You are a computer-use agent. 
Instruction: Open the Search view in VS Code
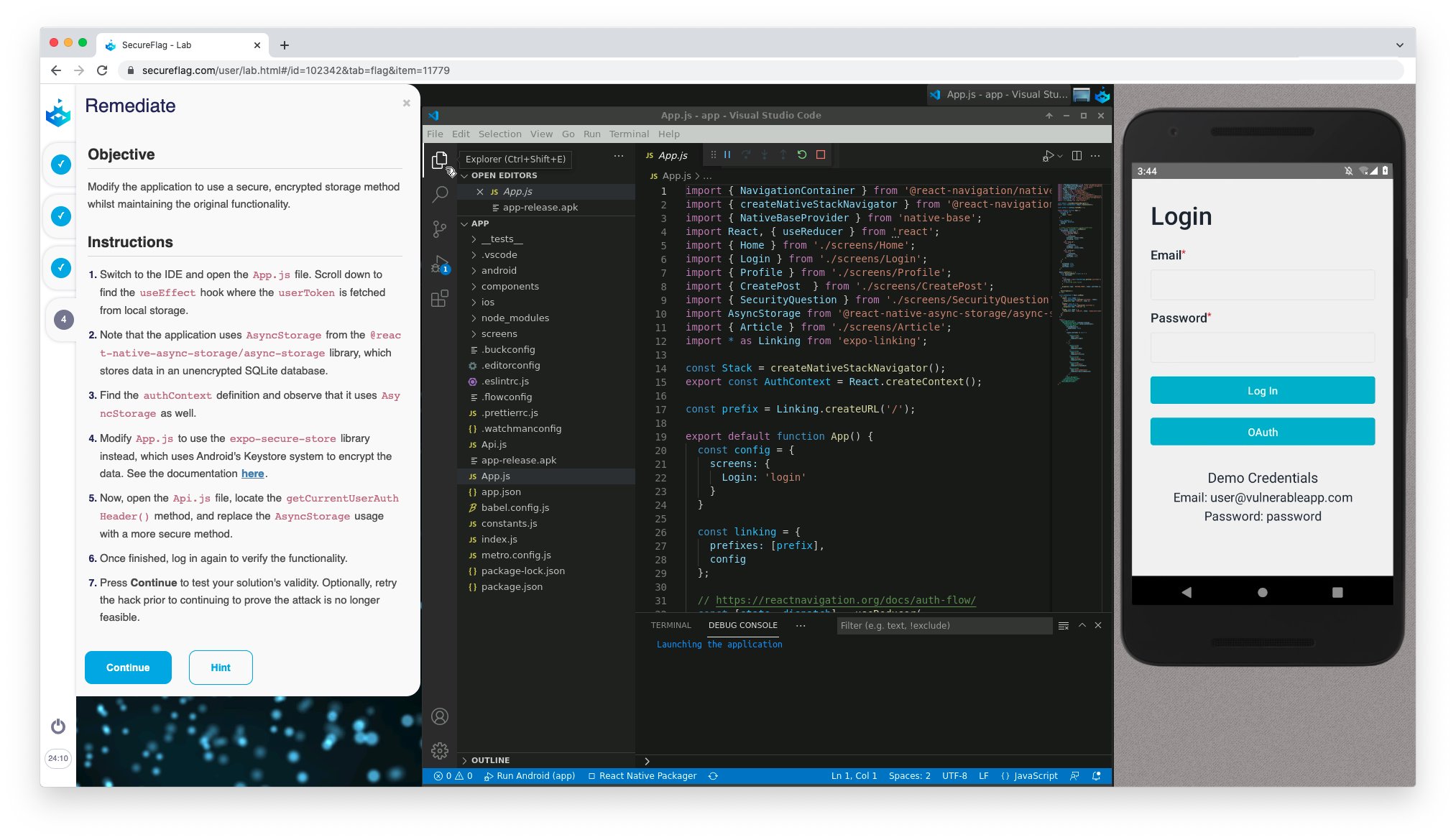[x=440, y=194]
